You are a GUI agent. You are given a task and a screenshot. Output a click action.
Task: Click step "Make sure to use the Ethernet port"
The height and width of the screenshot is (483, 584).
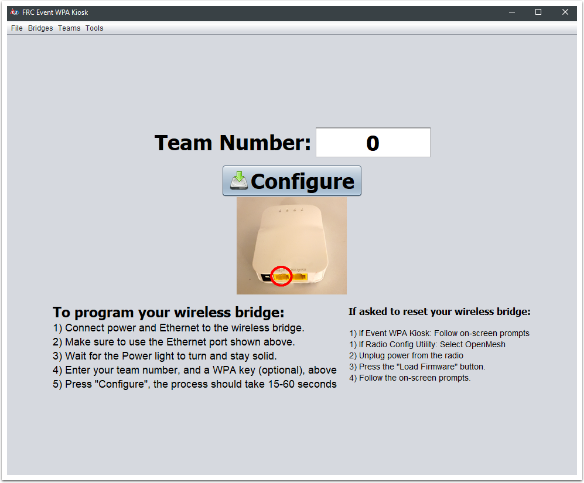click(174, 342)
